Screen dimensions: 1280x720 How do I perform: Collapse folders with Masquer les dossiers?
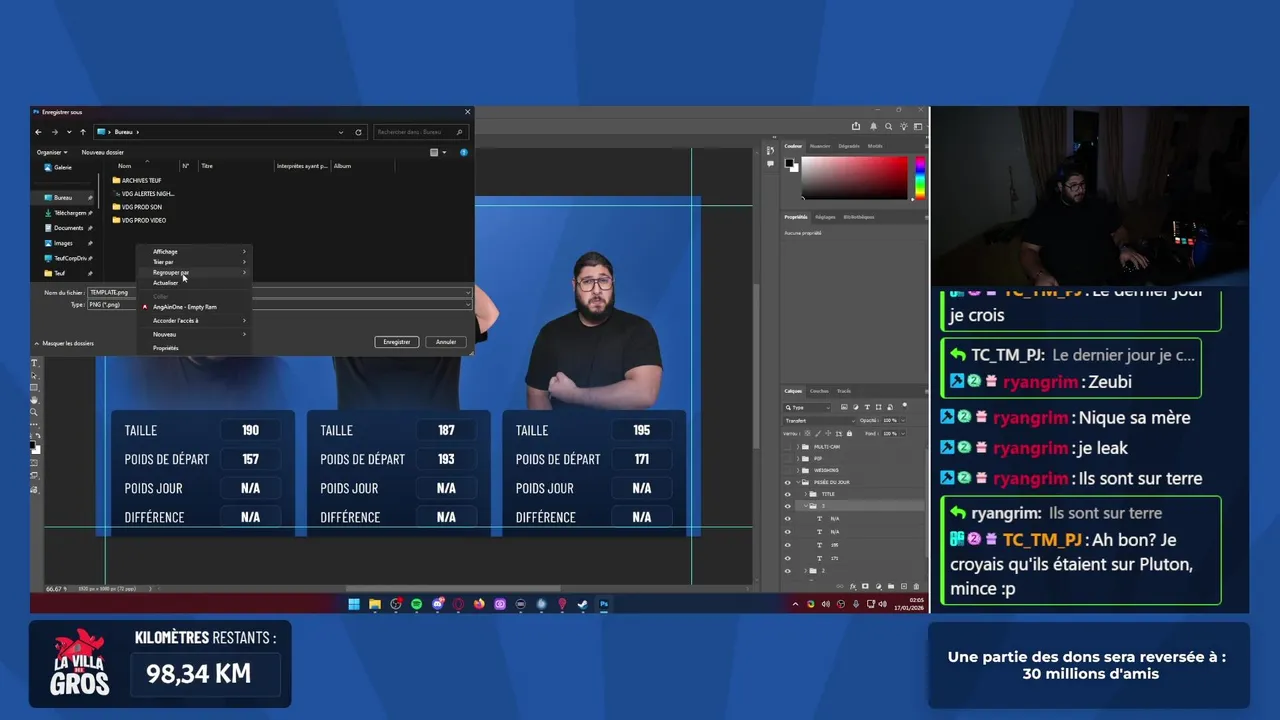click(x=64, y=343)
